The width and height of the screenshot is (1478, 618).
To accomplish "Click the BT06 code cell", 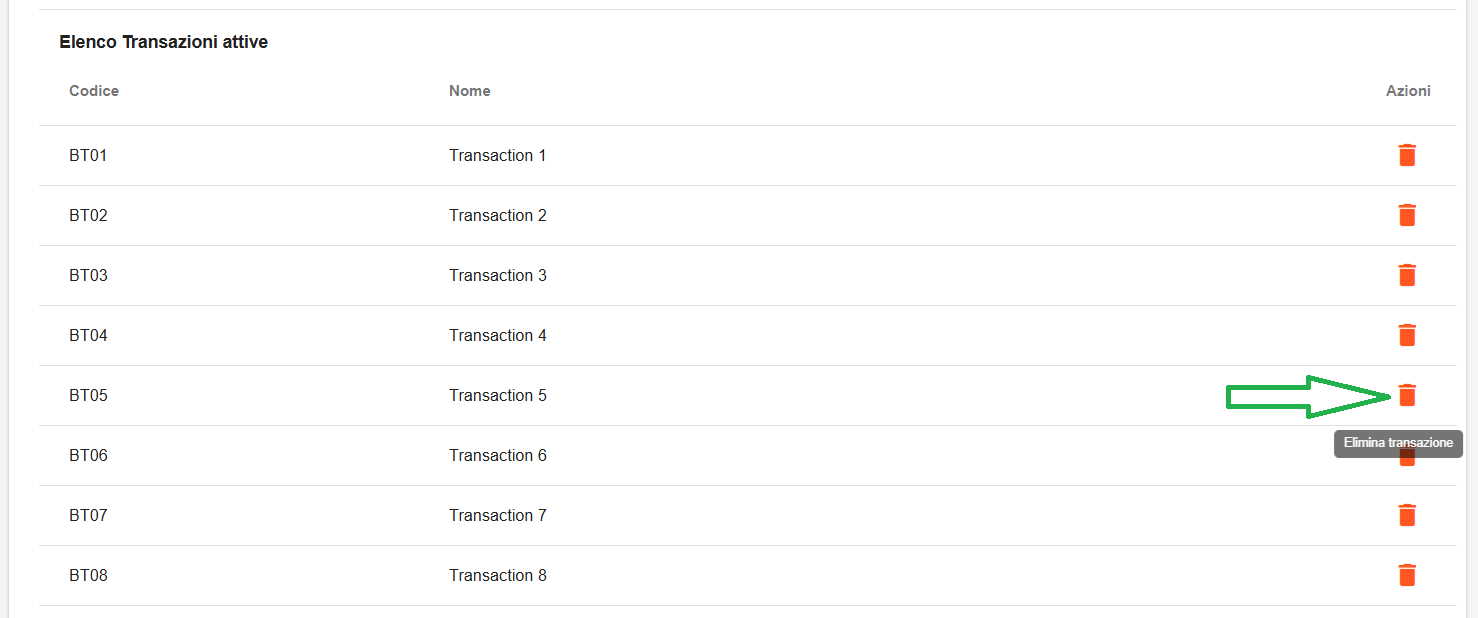I will pos(88,455).
